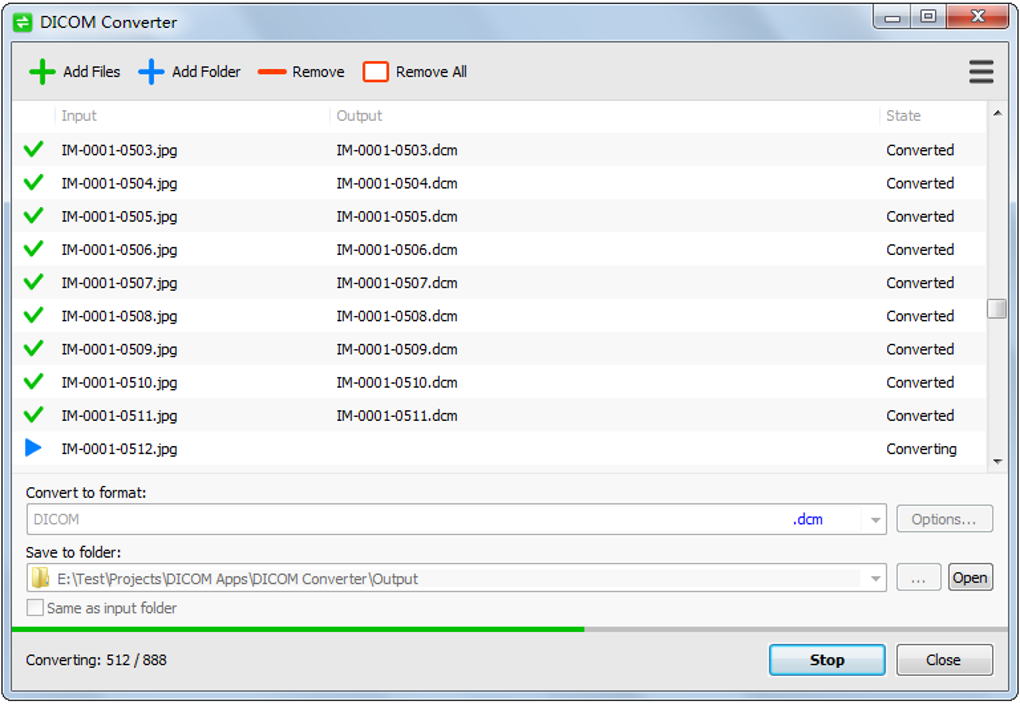The width and height of the screenshot is (1020, 705).
Task: Open the hamburger menu
Action: 981,72
